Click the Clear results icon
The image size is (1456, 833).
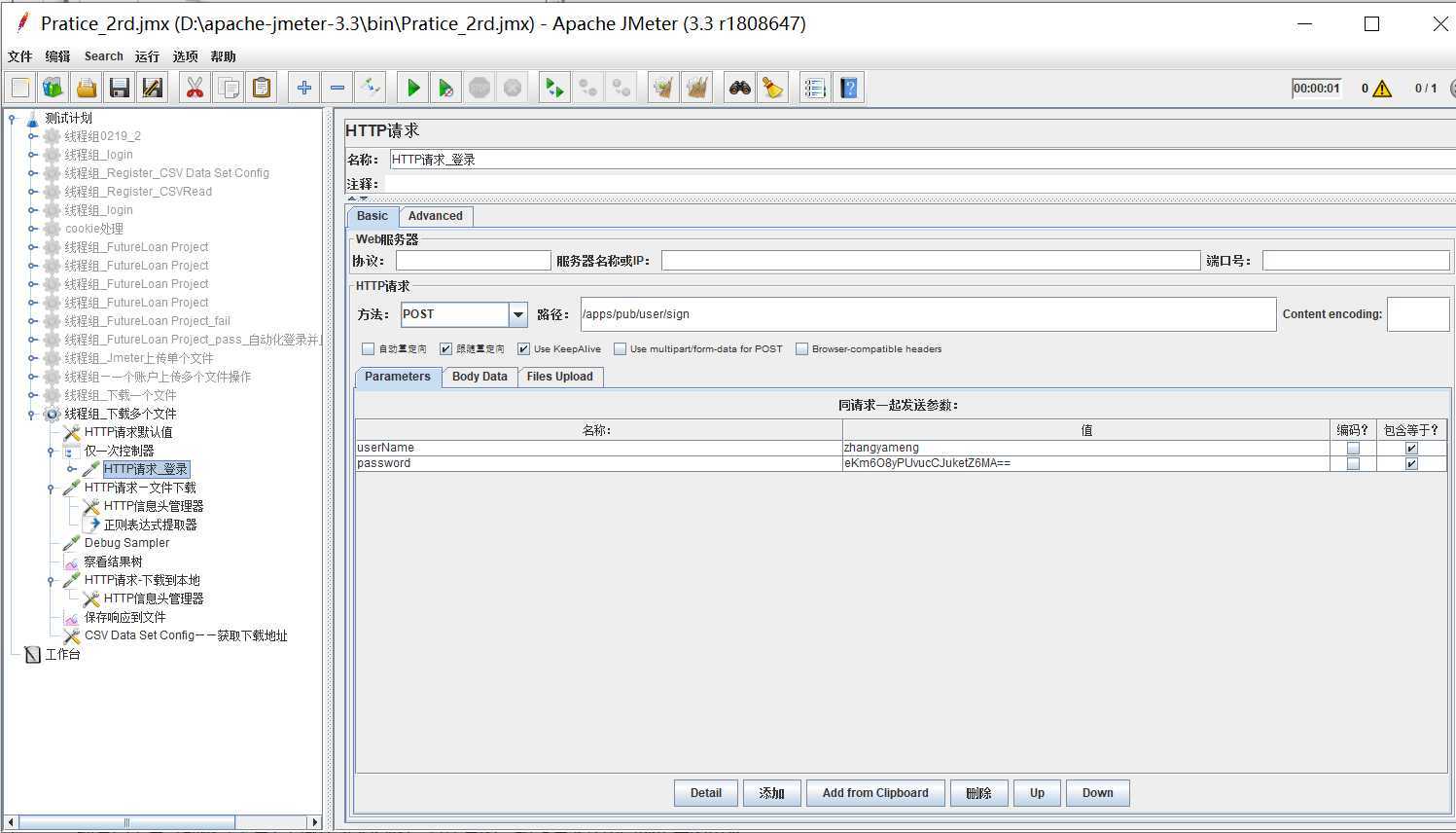coord(664,88)
